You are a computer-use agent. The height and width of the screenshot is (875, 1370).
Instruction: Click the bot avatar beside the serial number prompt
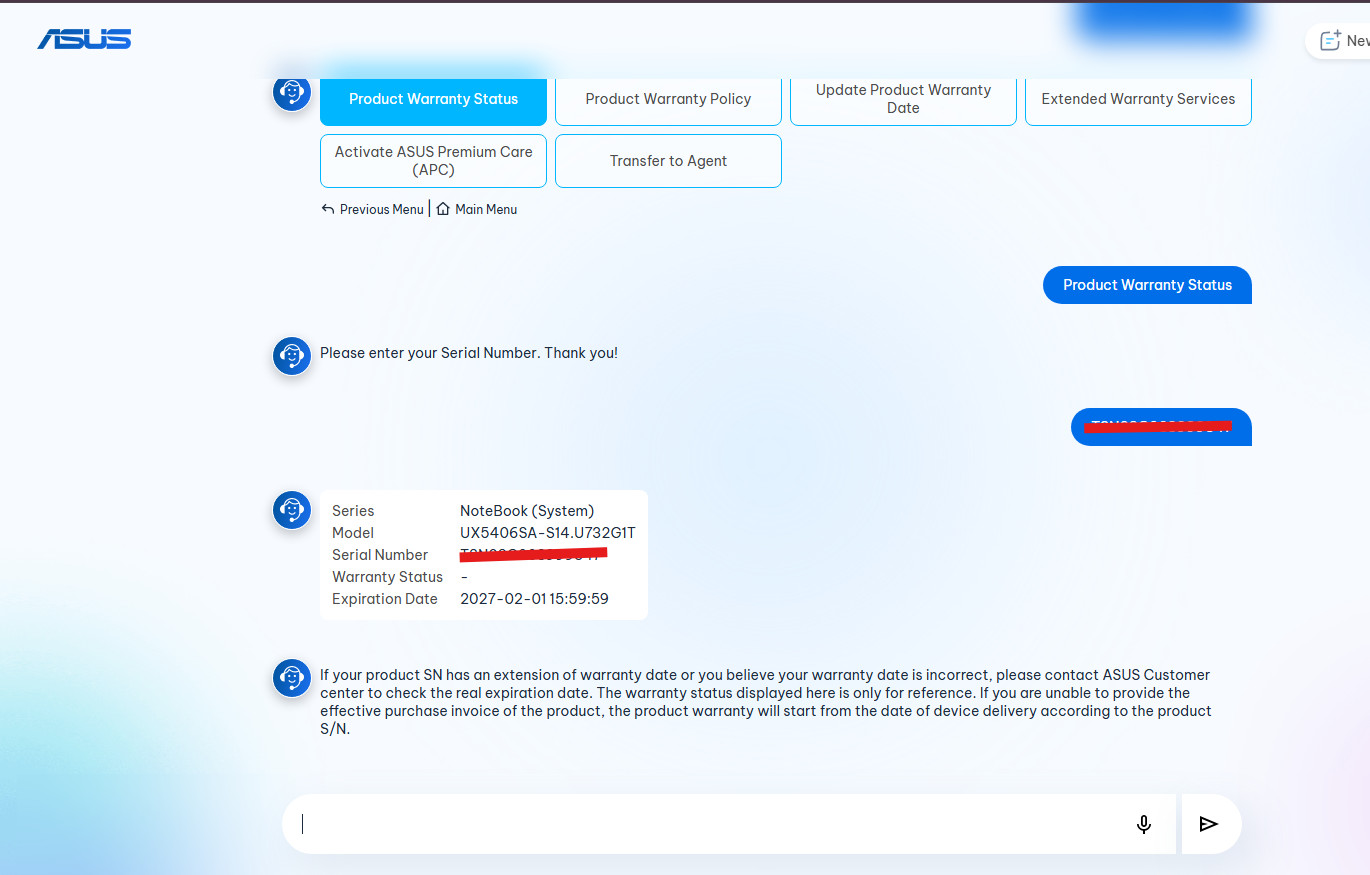click(x=292, y=355)
